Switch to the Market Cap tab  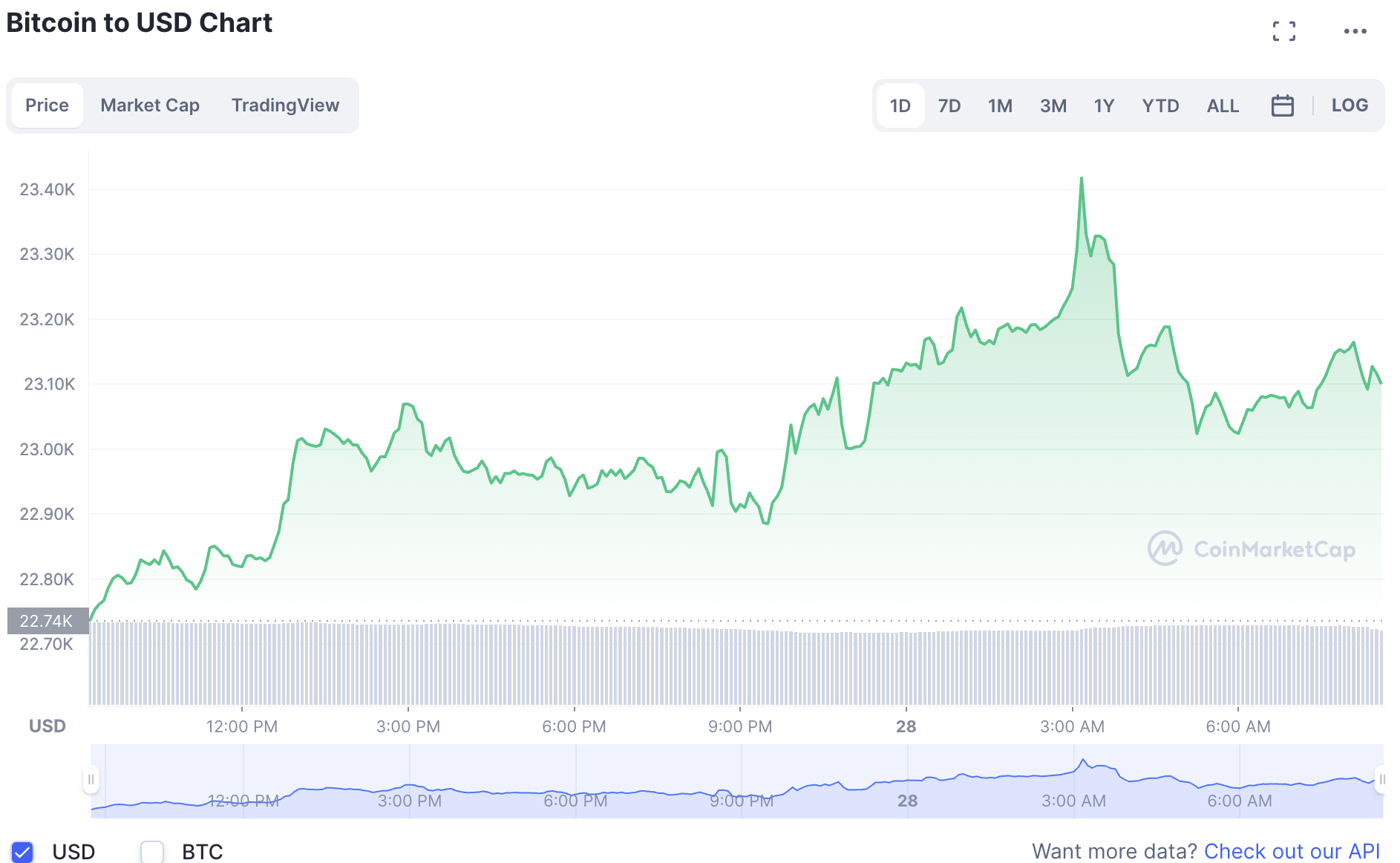click(x=150, y=105)
